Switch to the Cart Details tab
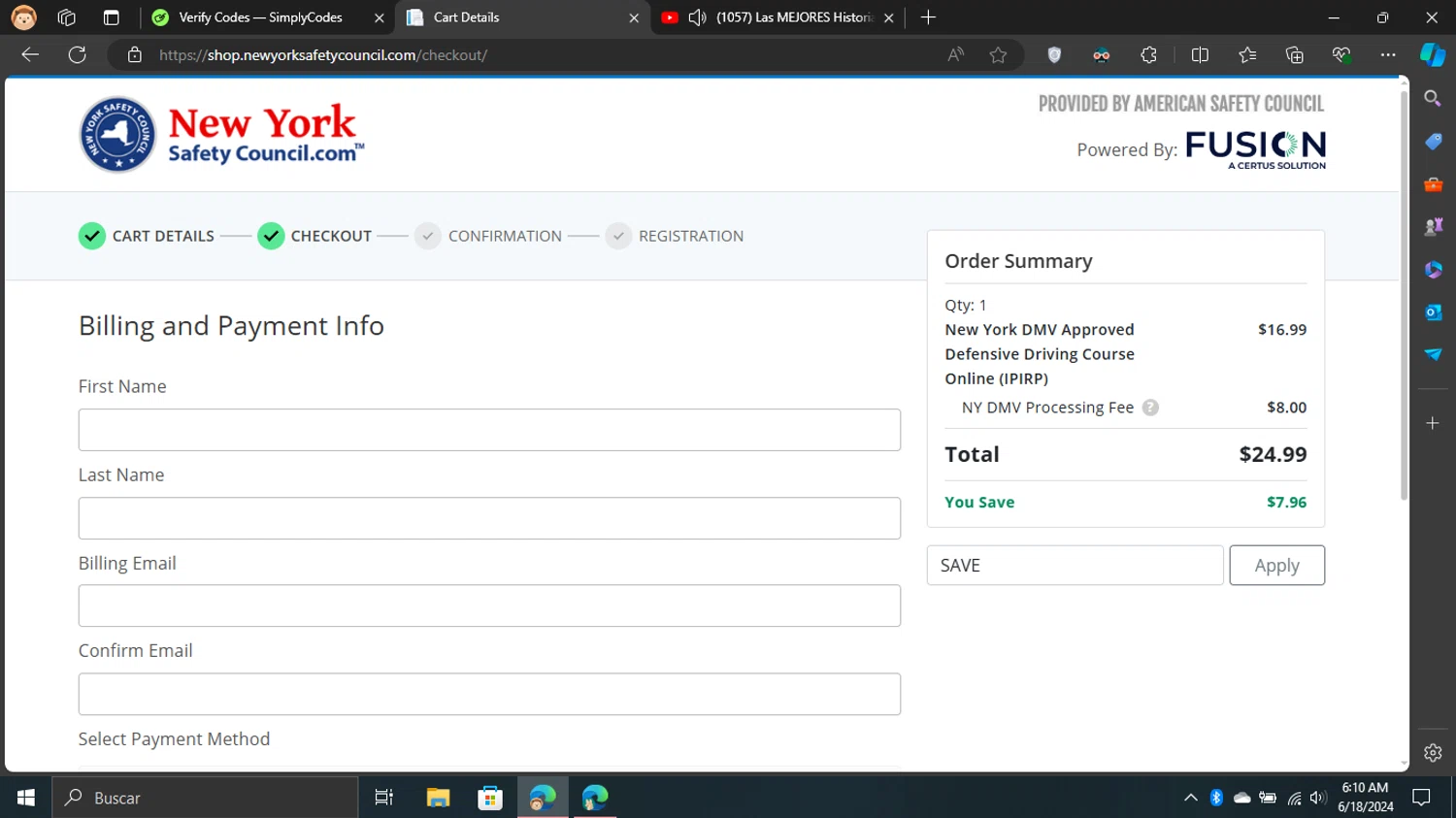 [524, 17]
